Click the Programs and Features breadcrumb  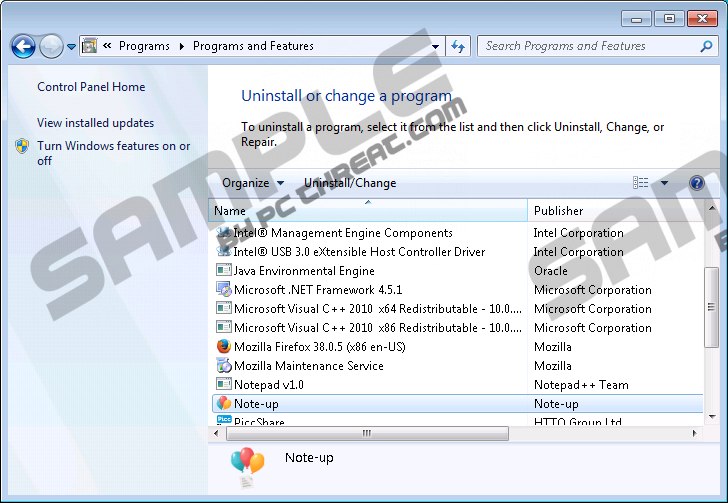(253, 46)
